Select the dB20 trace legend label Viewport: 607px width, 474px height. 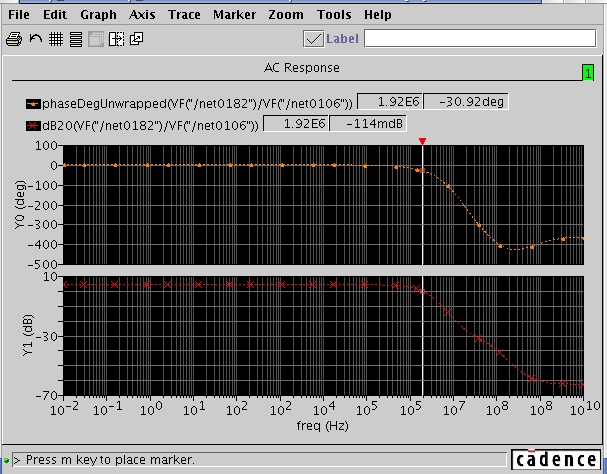point(150,125)
